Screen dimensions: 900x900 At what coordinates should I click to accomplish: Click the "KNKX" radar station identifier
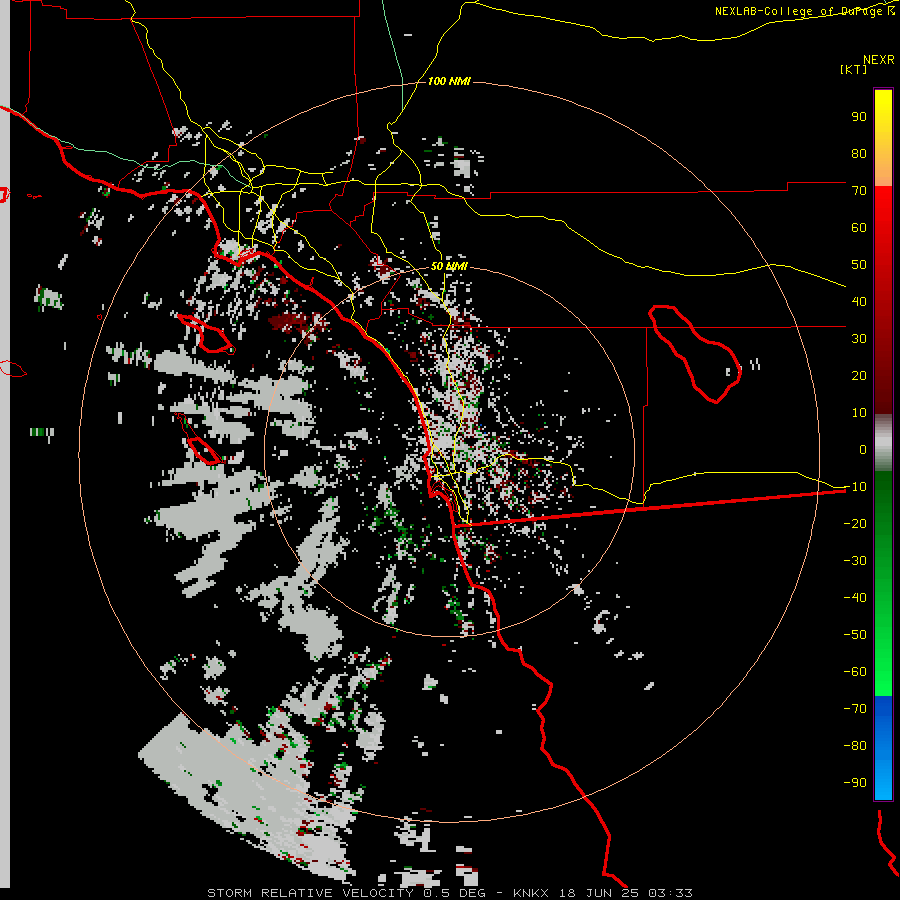pos(530,893)
